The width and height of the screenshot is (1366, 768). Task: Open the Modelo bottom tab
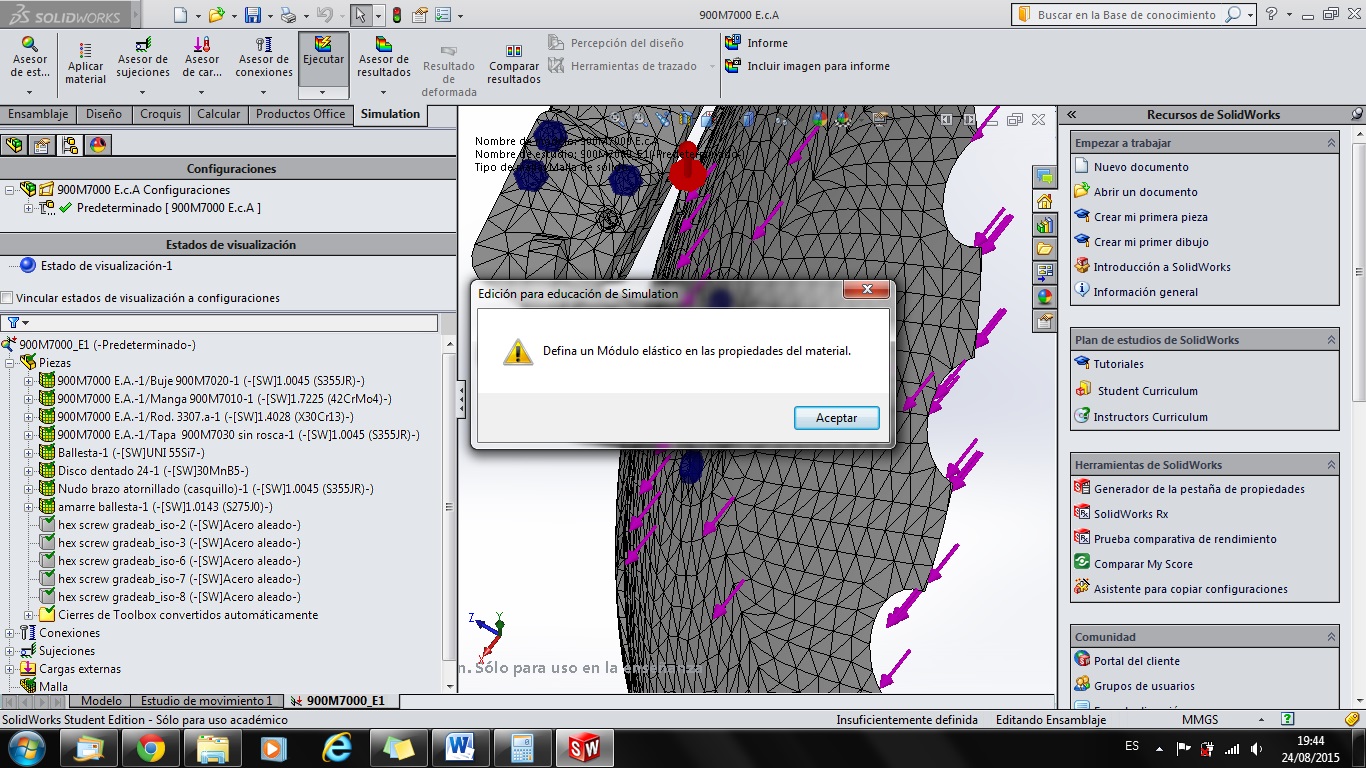(x=102, y=701)
